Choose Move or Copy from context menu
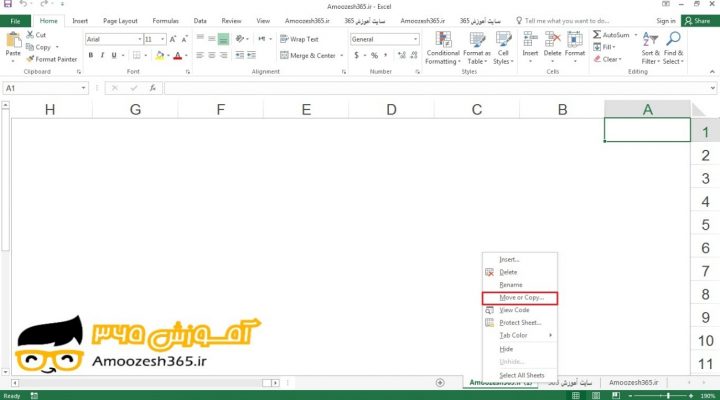This screenshot has height=400, width=720. point(520,298)
